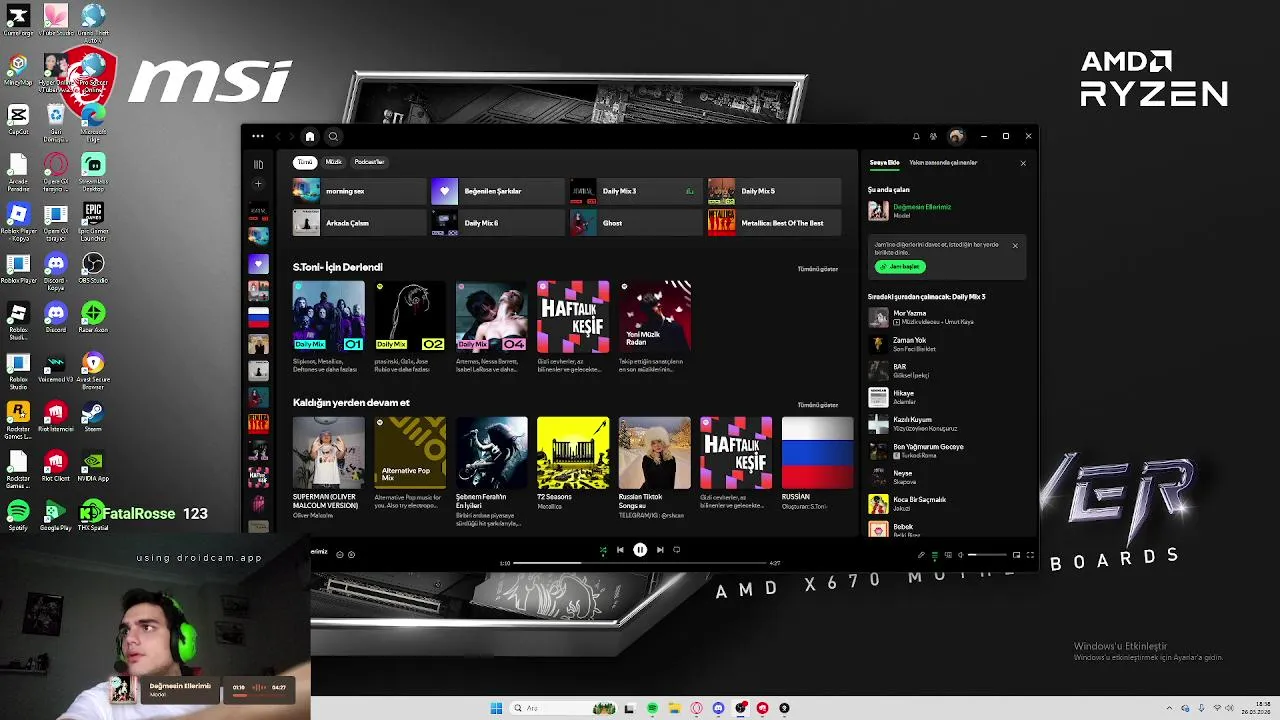Image resolution: width=1280 pixels, height=720 pixels.
Task: Show all for Kaldığın yerden devam et
Action: (817, 405)
